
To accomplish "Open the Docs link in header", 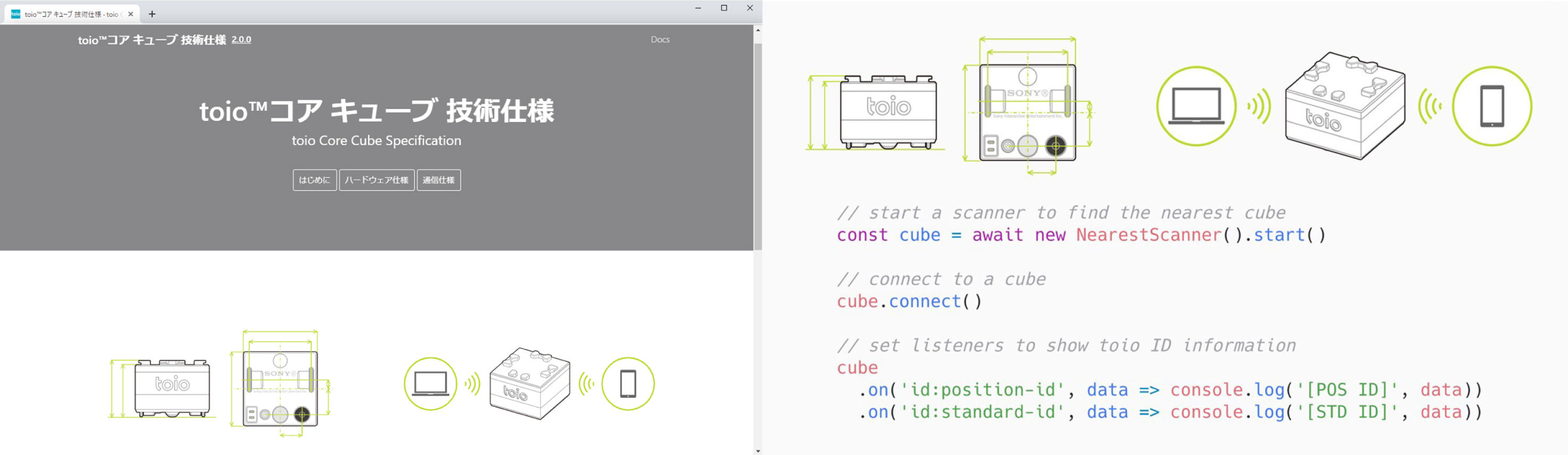I will [x=660, y=39].
